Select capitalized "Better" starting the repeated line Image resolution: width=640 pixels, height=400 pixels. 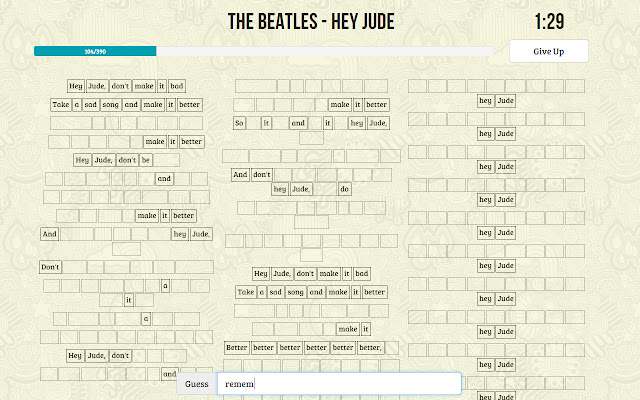click(x=237, y=348)
